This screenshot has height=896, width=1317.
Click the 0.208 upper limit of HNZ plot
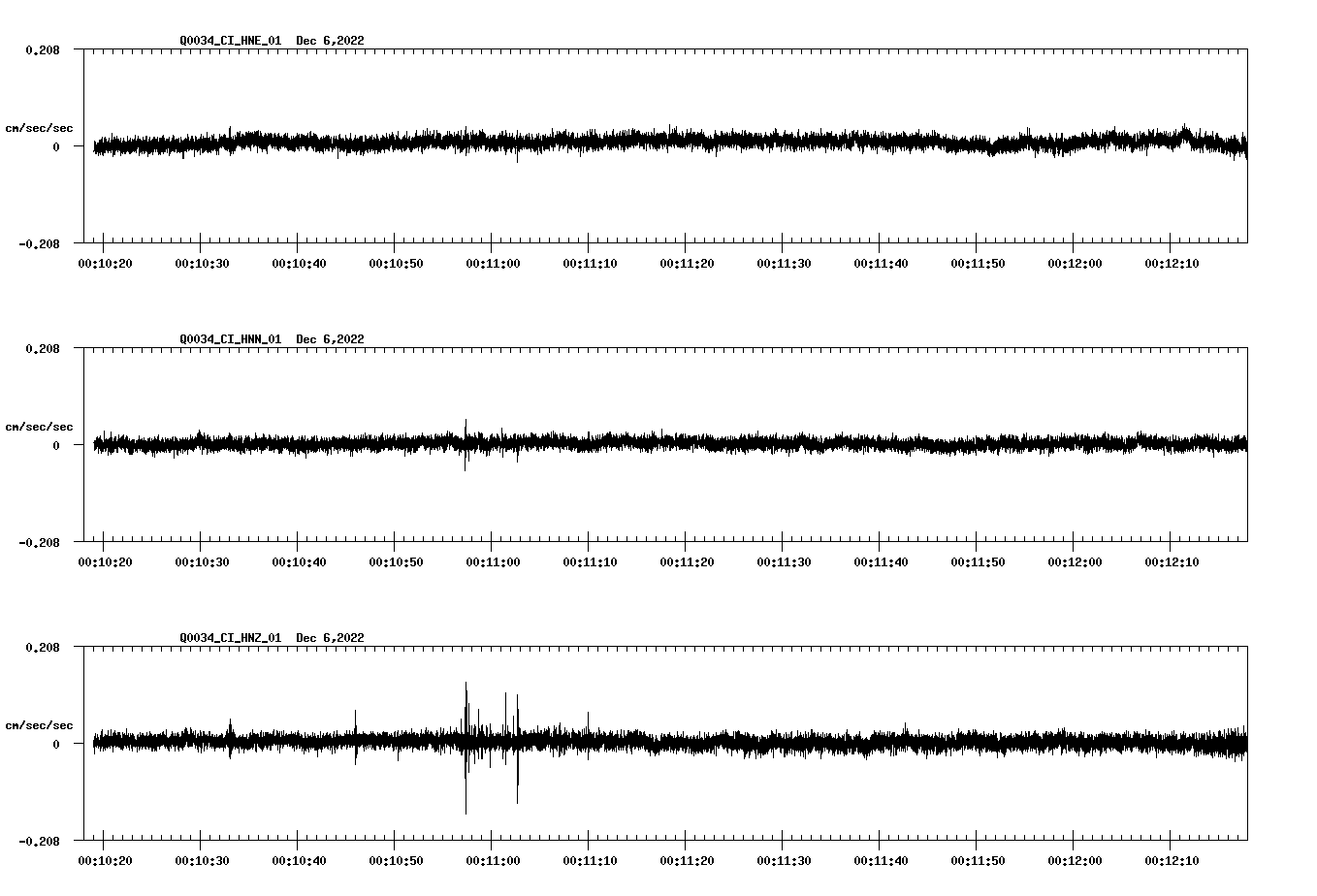point(43,647)
